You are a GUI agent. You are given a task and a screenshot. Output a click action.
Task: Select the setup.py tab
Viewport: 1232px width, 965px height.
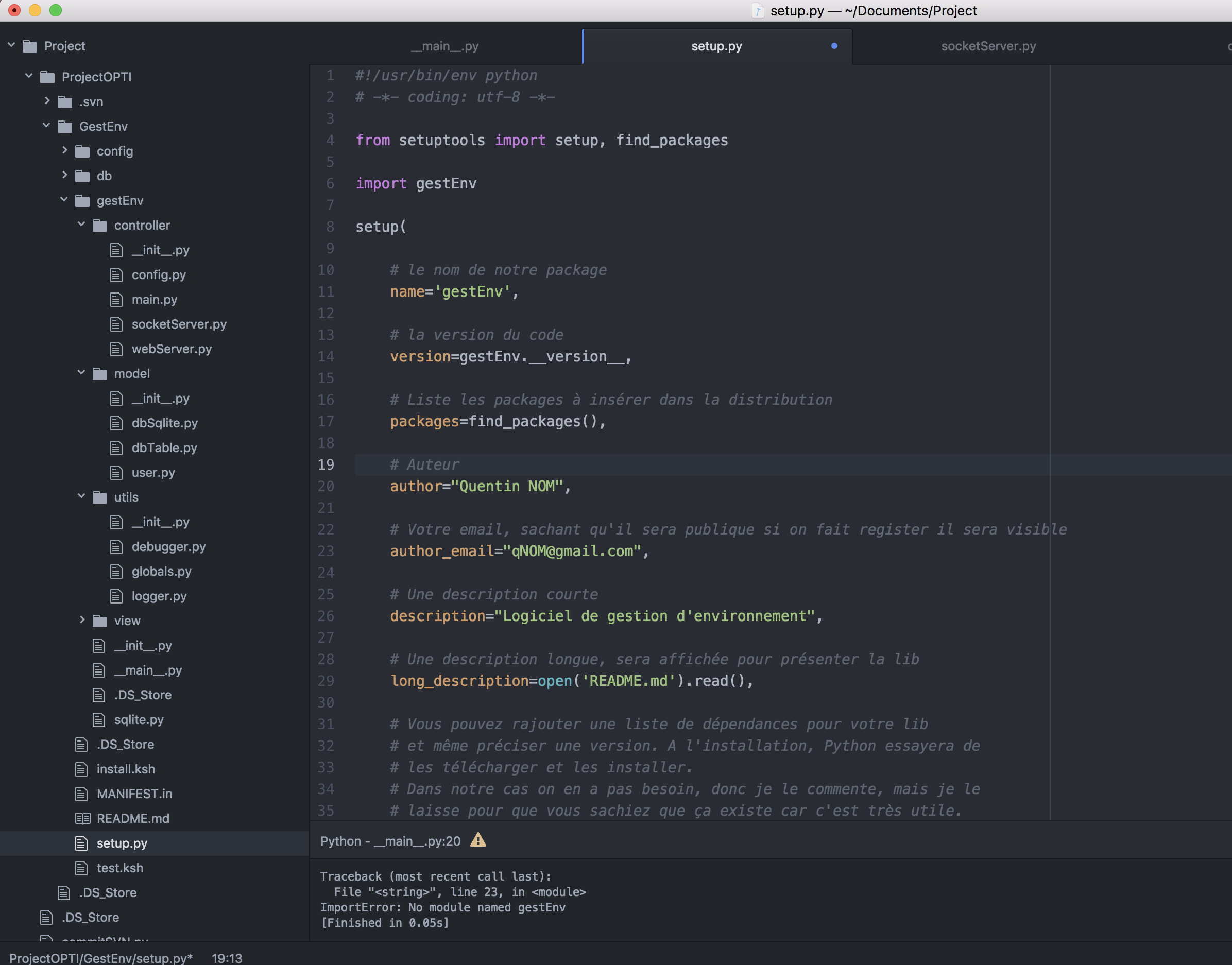click(716, 46)
